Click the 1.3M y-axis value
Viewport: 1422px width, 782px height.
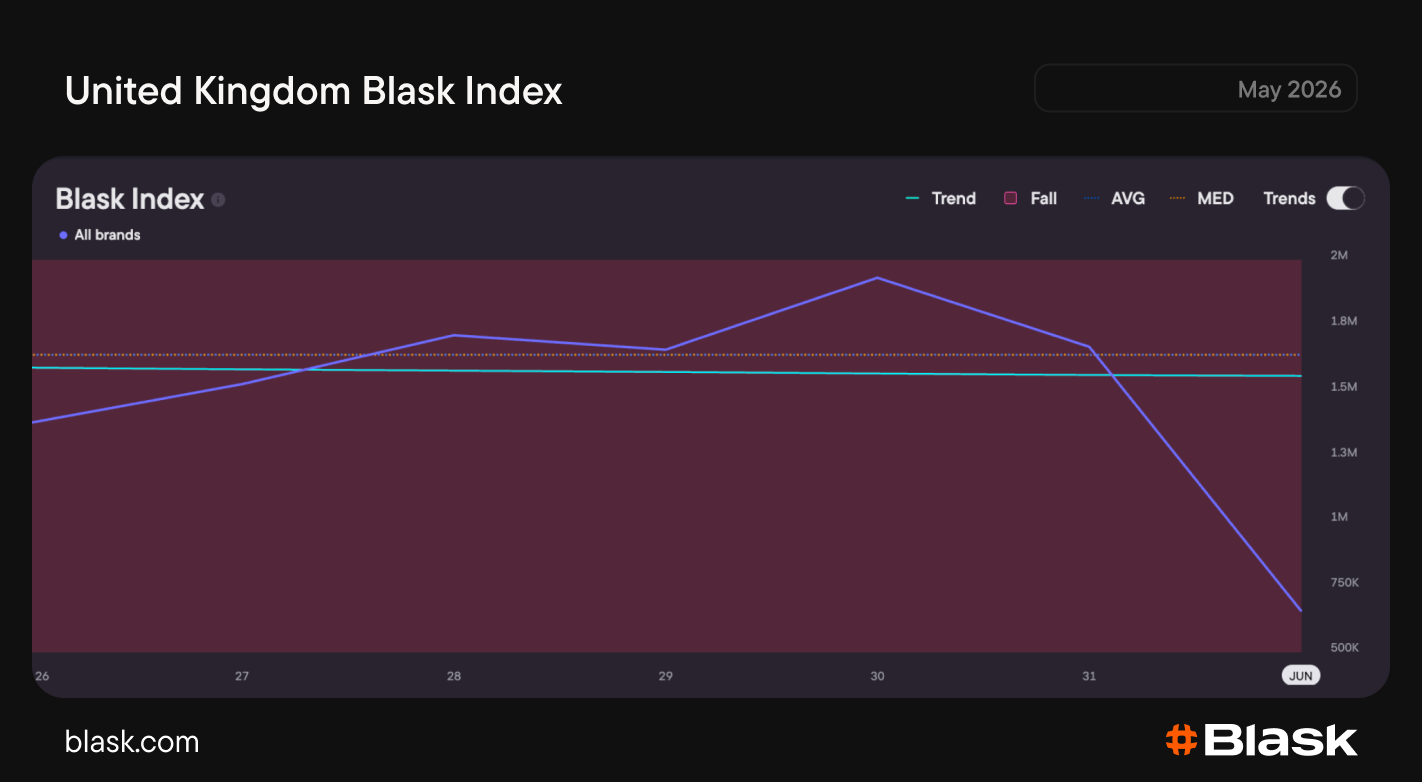1343,452
